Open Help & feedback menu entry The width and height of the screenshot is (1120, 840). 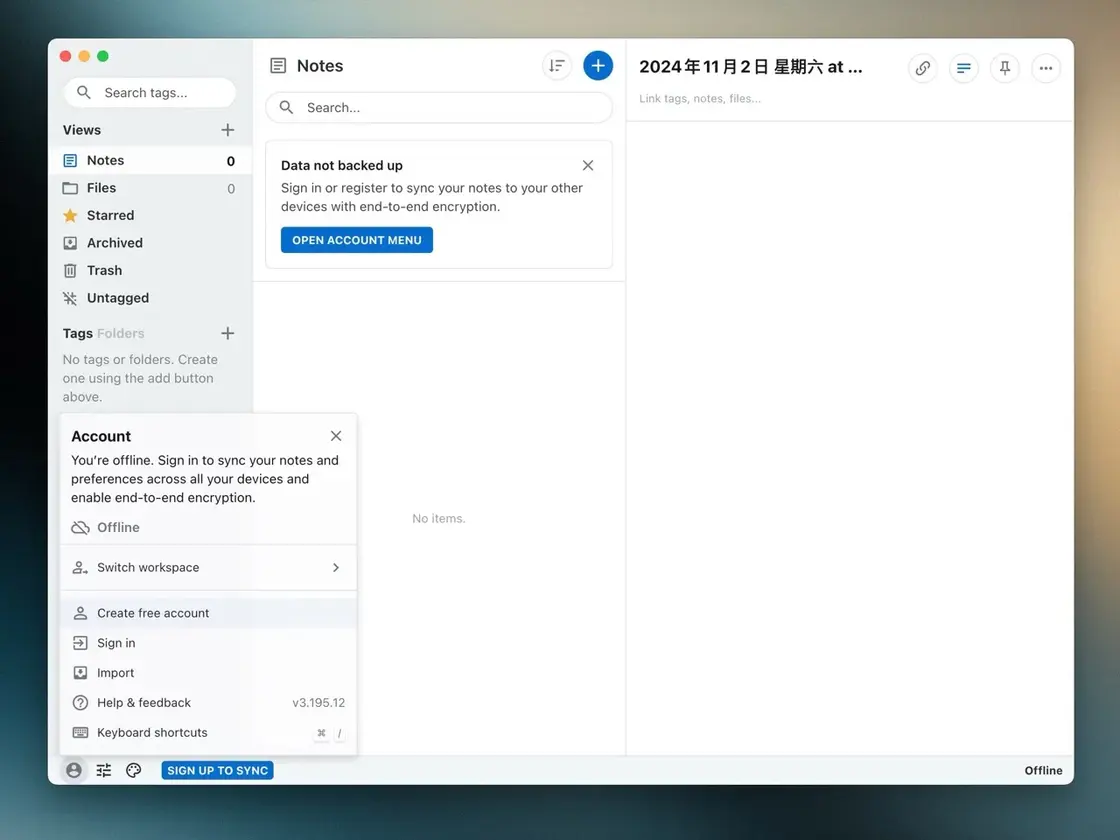click(x=208, y=703)
